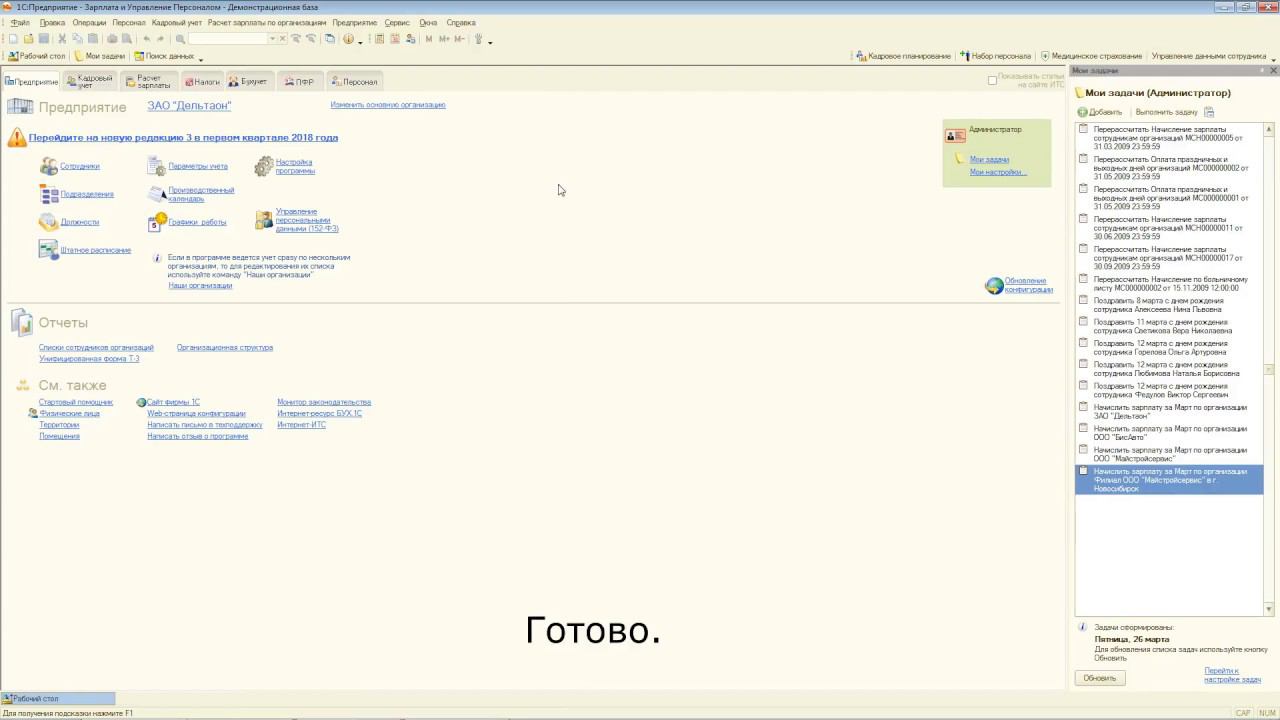Expand the staff-management toolbar overflow arrow
The height and width of the screenshot is (720, 1280).
pos(1273,58)
